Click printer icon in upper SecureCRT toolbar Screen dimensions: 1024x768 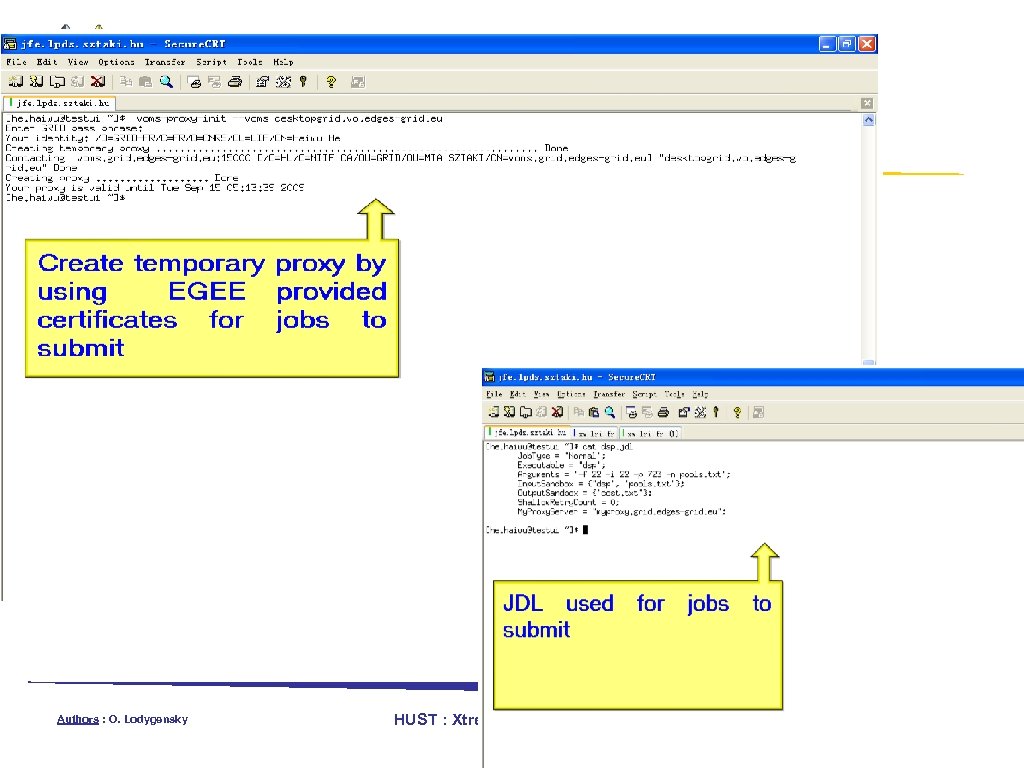(235, 82)
